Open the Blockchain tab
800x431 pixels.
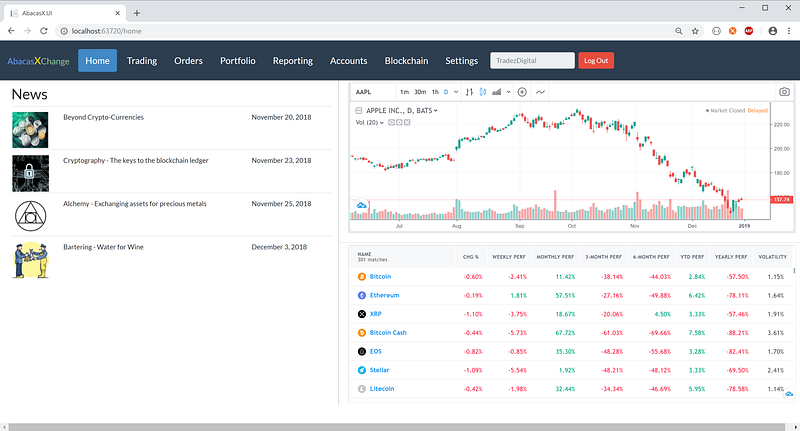(x=407, y=61)
